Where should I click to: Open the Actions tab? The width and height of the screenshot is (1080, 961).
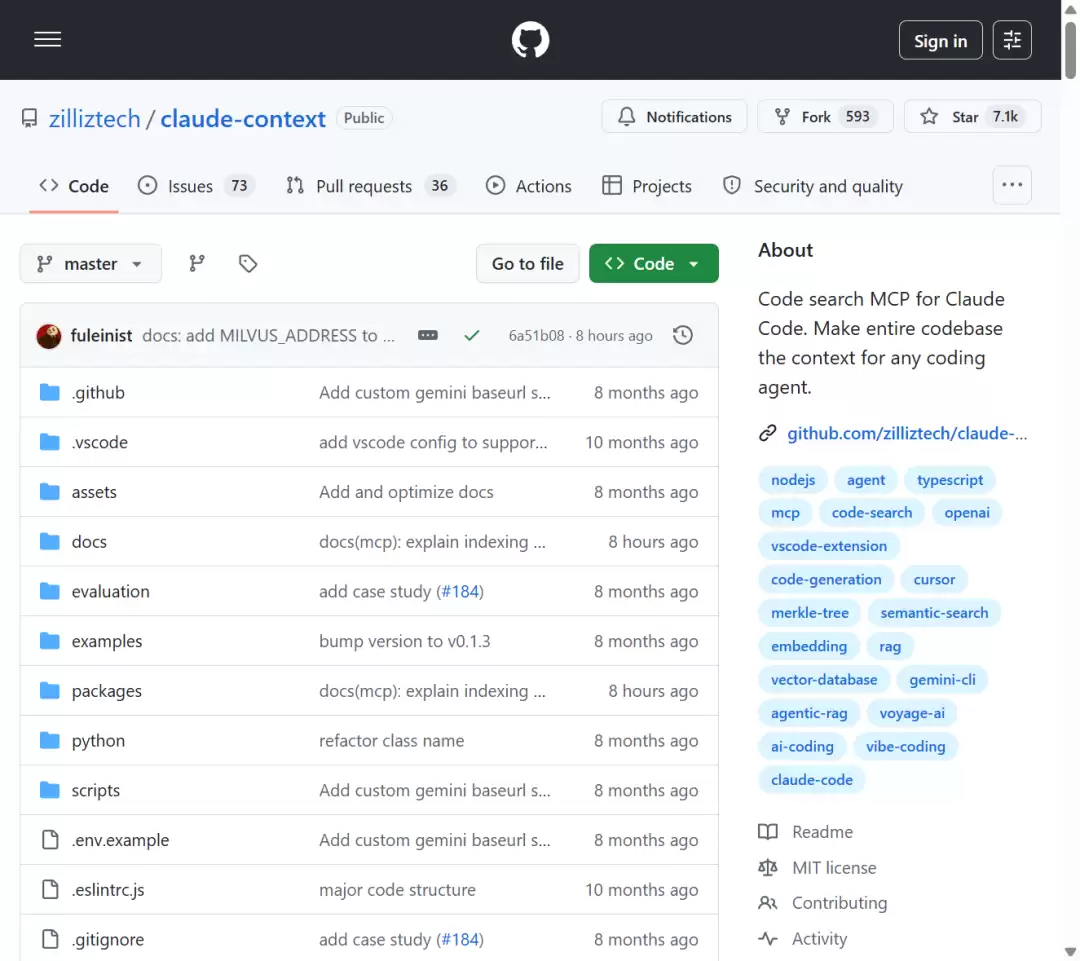(x=529, y=186)
